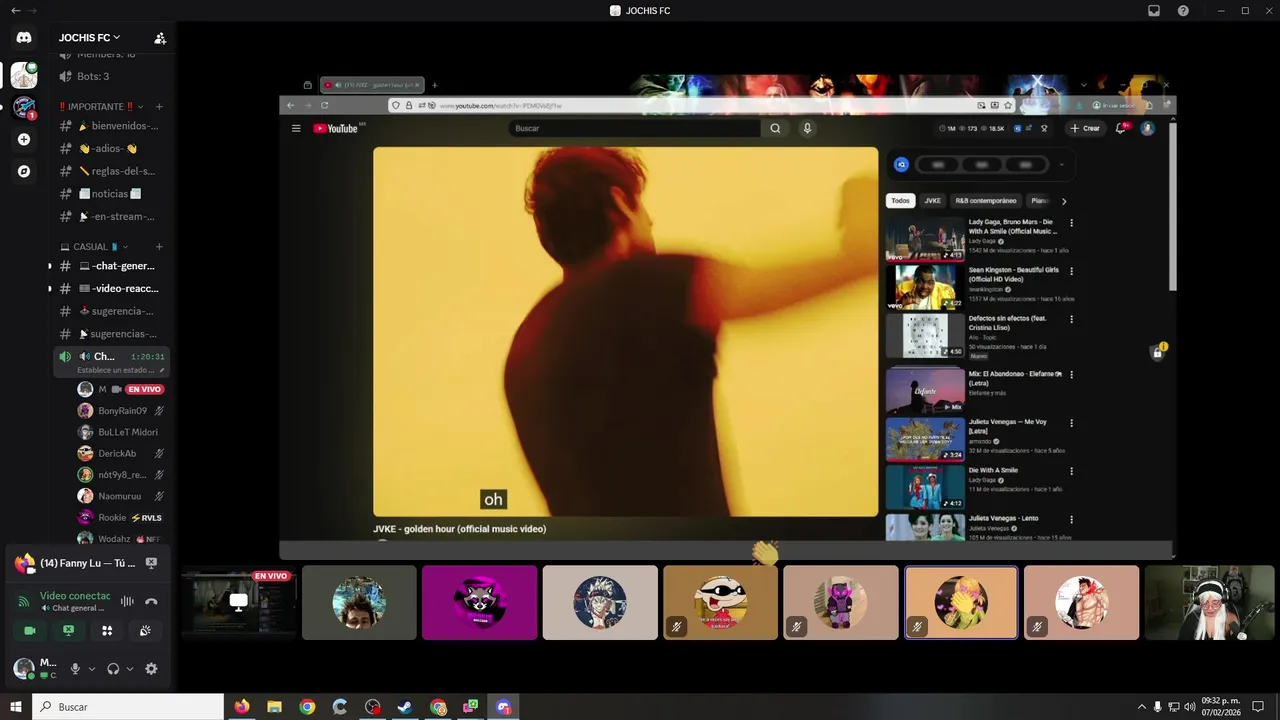The width and height of the screenshot is (1280, 720).
Task: Toggle headphone deafen in the user panel
Action: click(113, 669)
